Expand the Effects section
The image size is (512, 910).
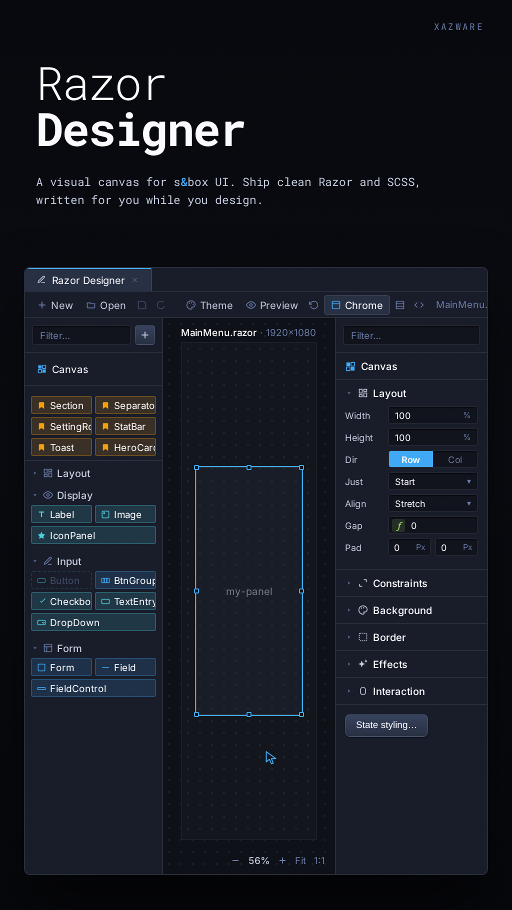[412, 665]
